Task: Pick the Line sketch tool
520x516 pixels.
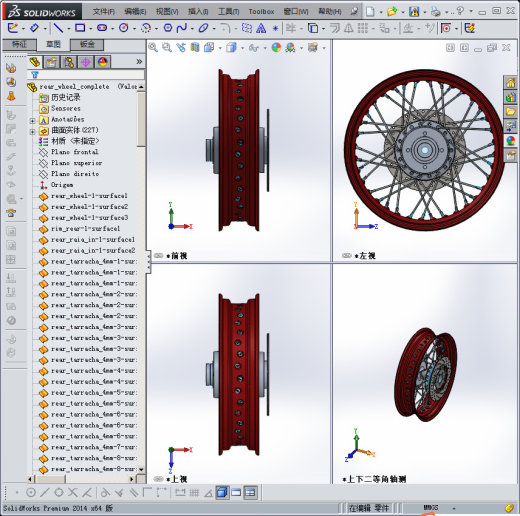Action: tap(58, 28)
